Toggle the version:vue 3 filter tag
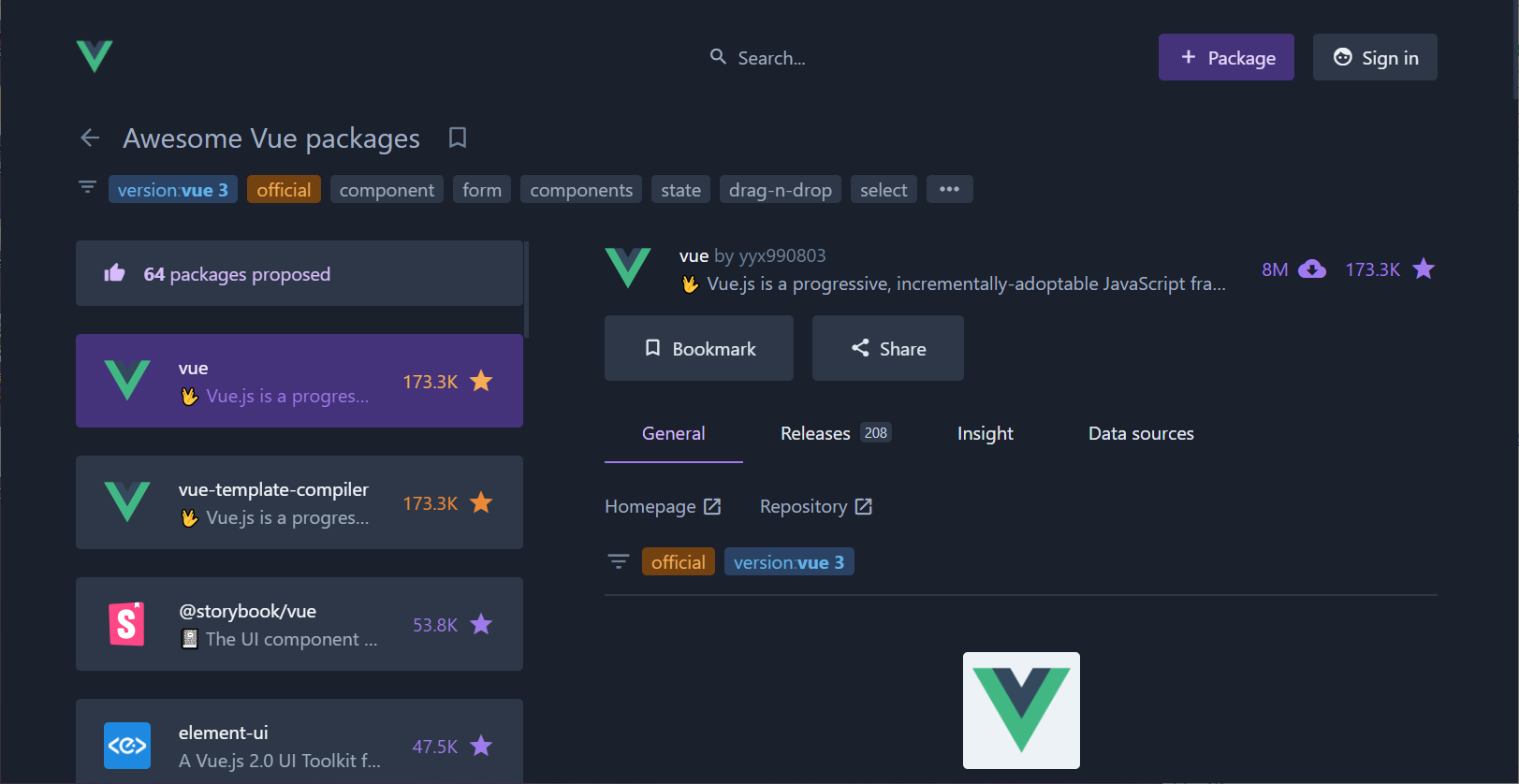This screenshot has width=1519, height=784. coord(173,189)
